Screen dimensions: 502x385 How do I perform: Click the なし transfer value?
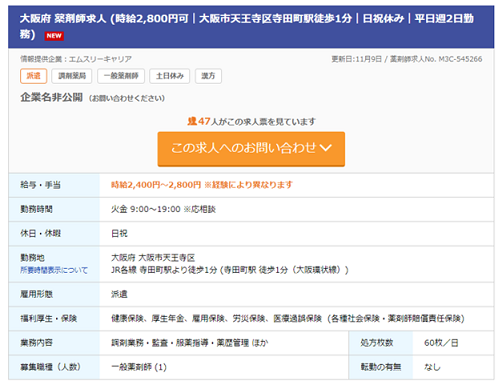432,367
